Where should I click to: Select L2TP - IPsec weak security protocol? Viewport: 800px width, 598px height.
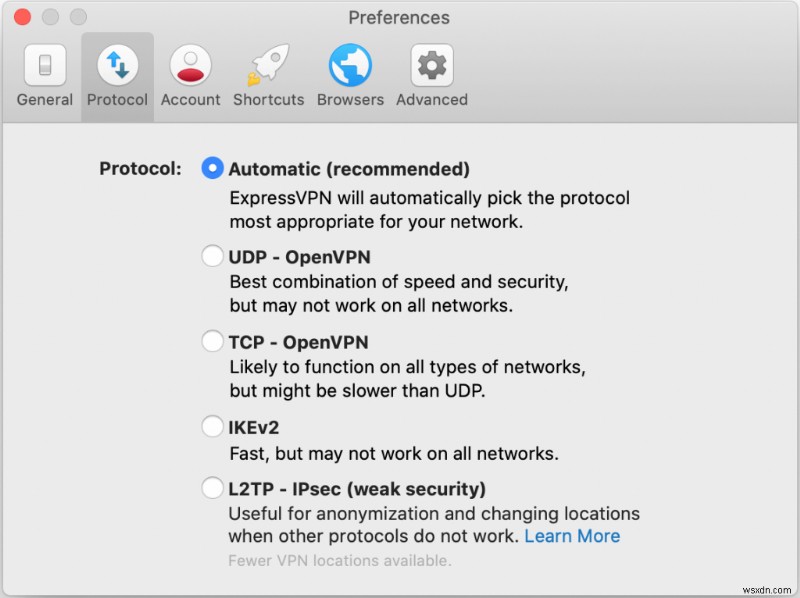(x=212, y=488)
